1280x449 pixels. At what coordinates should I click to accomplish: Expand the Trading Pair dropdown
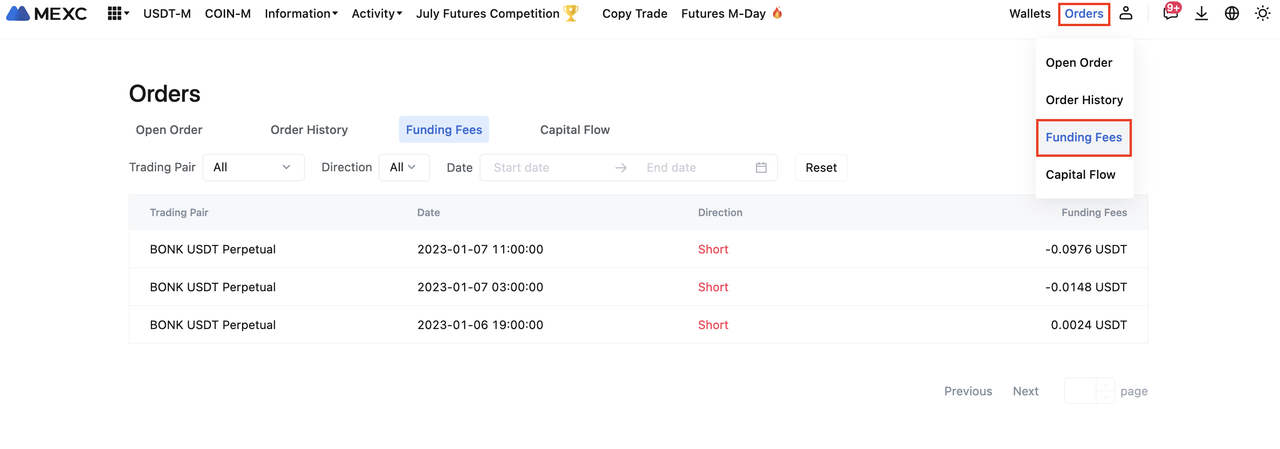[x=253, y=167]
